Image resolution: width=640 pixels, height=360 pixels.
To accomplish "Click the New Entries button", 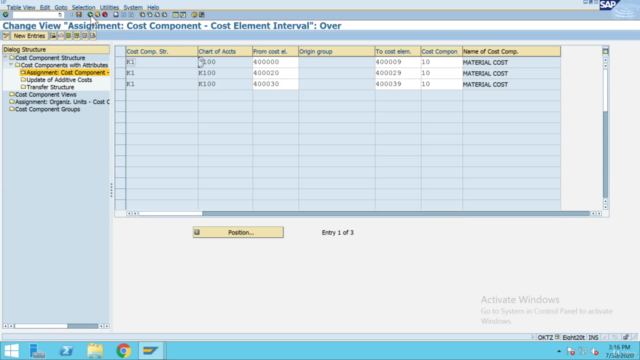I will 29,36.
